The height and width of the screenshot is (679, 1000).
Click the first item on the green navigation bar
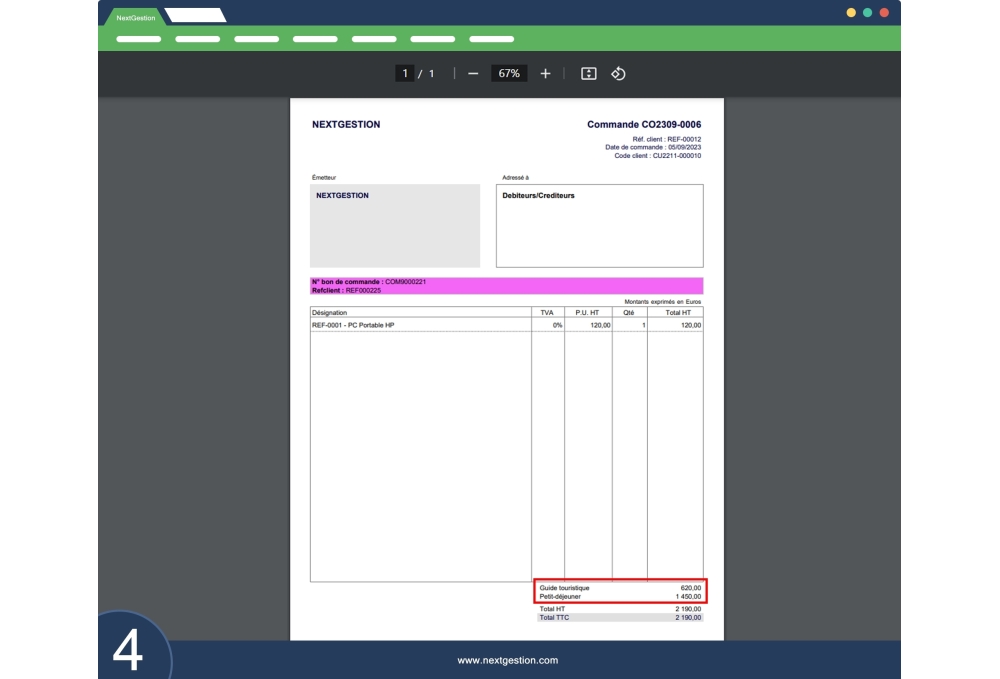(x=137, y=39)
